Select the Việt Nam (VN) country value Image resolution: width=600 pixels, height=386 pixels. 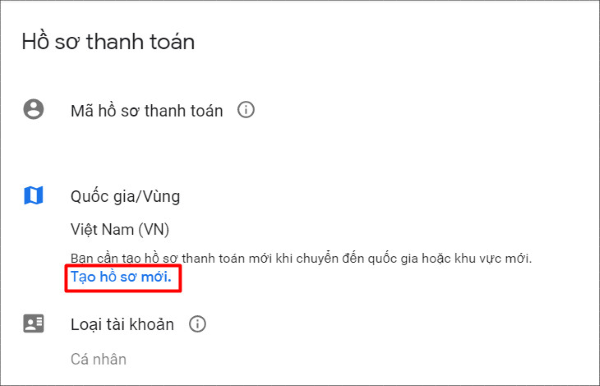[120, 230]
